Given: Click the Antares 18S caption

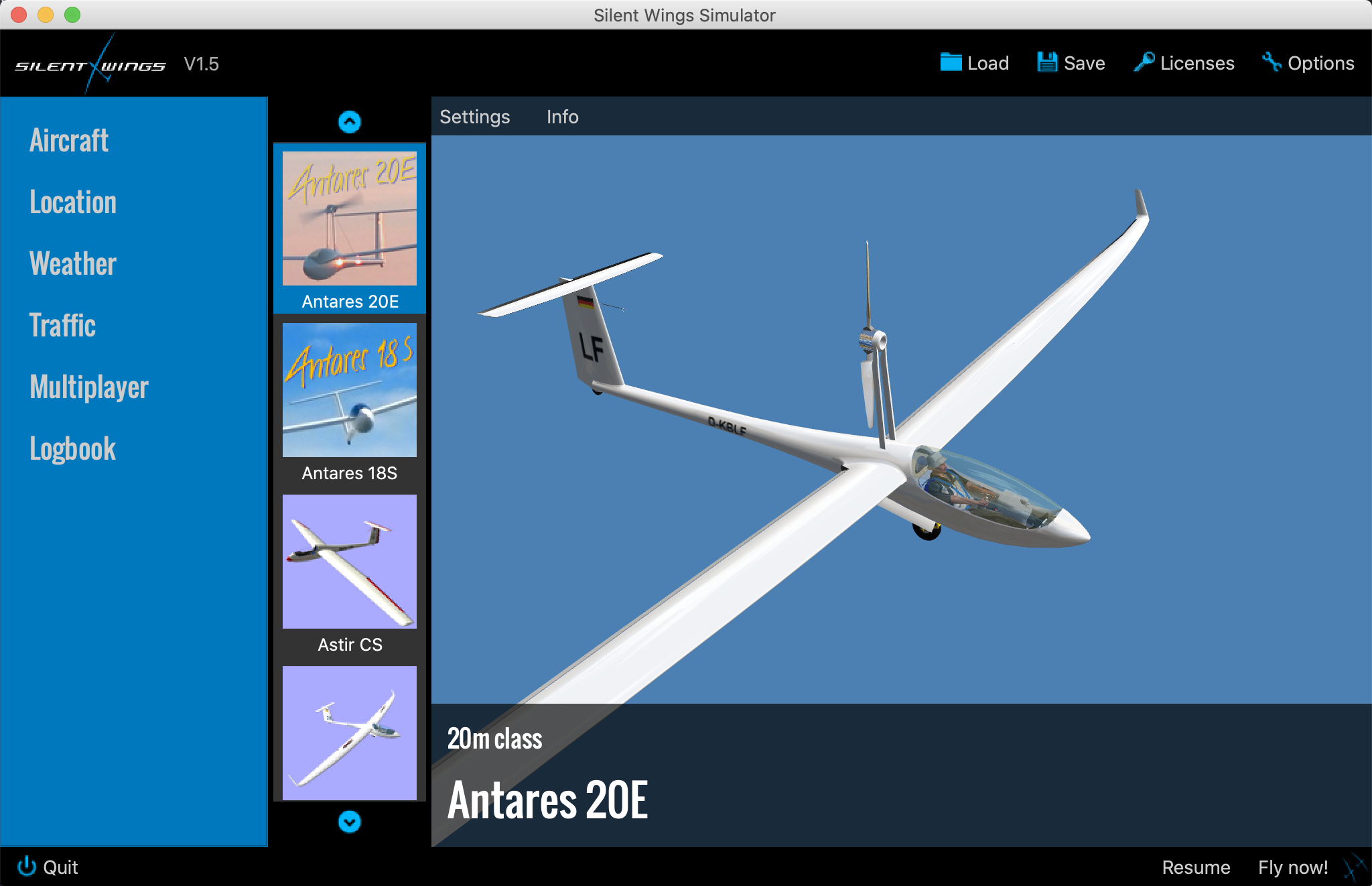Looking at the screenshot, I should point(350,473).
